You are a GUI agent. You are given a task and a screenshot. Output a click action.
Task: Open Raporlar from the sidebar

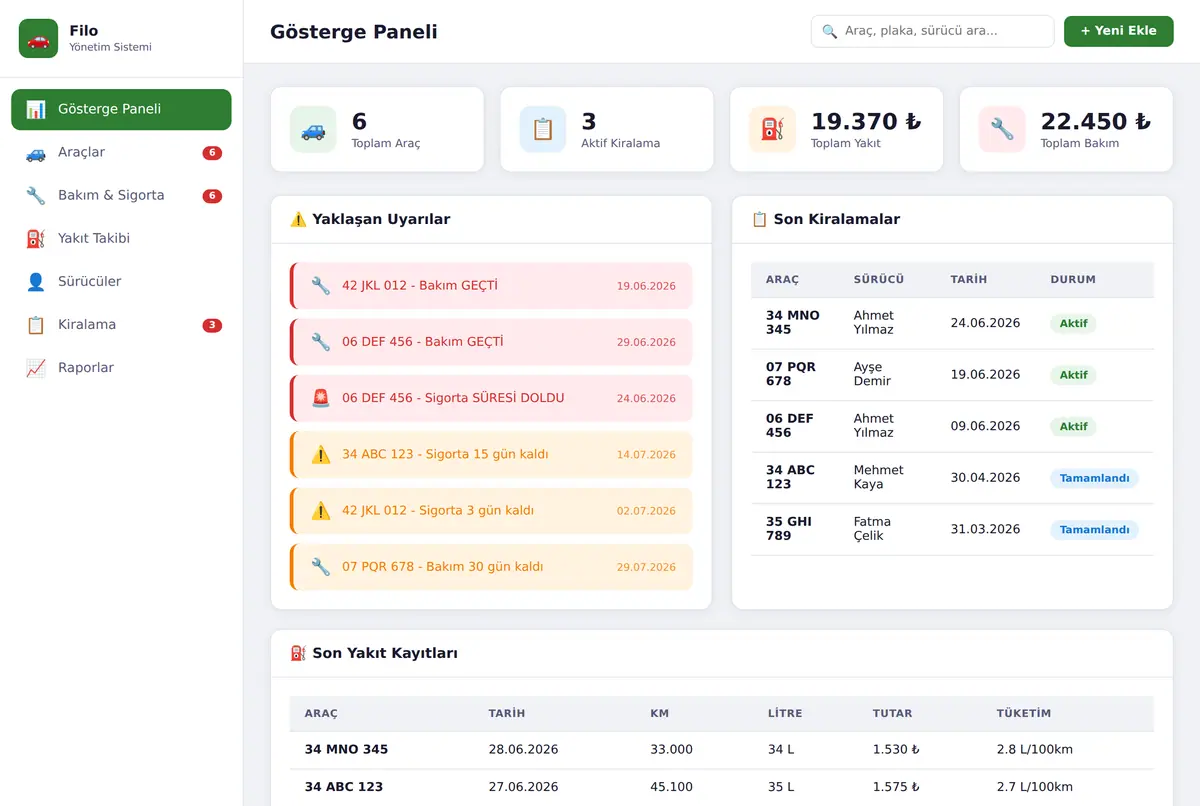tap(121, 367)
